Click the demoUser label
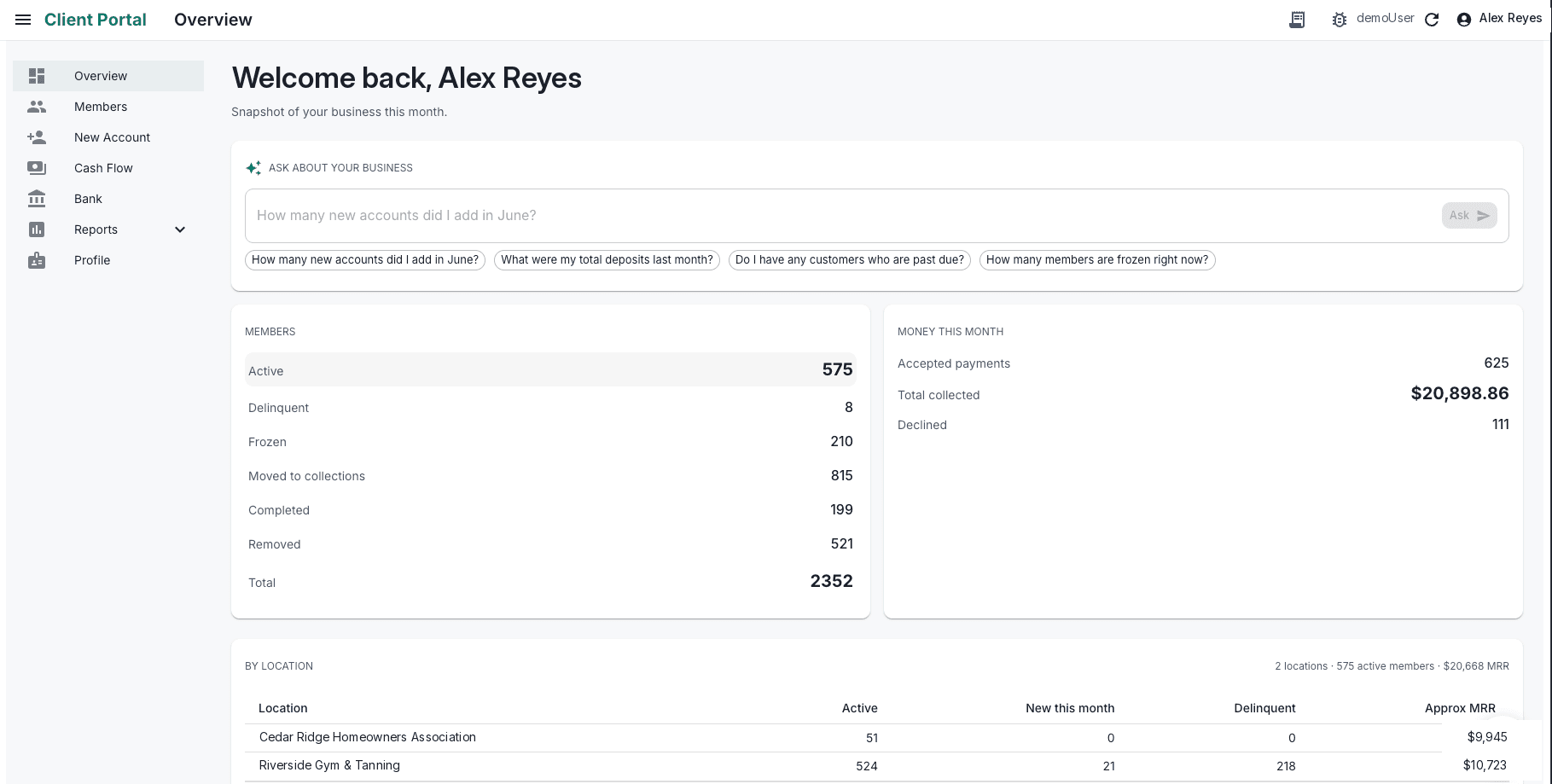Image resolution: width=1552 pixels, height=784 pixels. pos(1386,18)
